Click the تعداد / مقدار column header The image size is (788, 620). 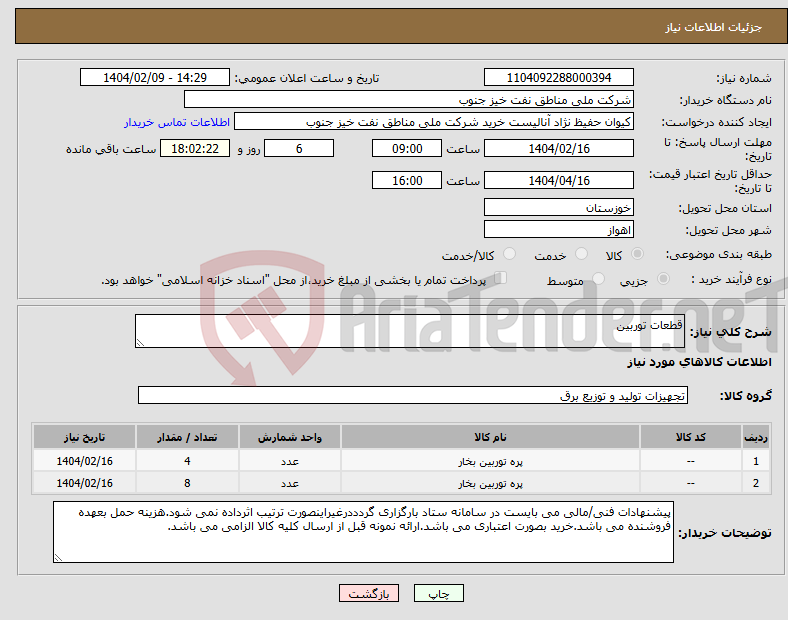point(187,437)
